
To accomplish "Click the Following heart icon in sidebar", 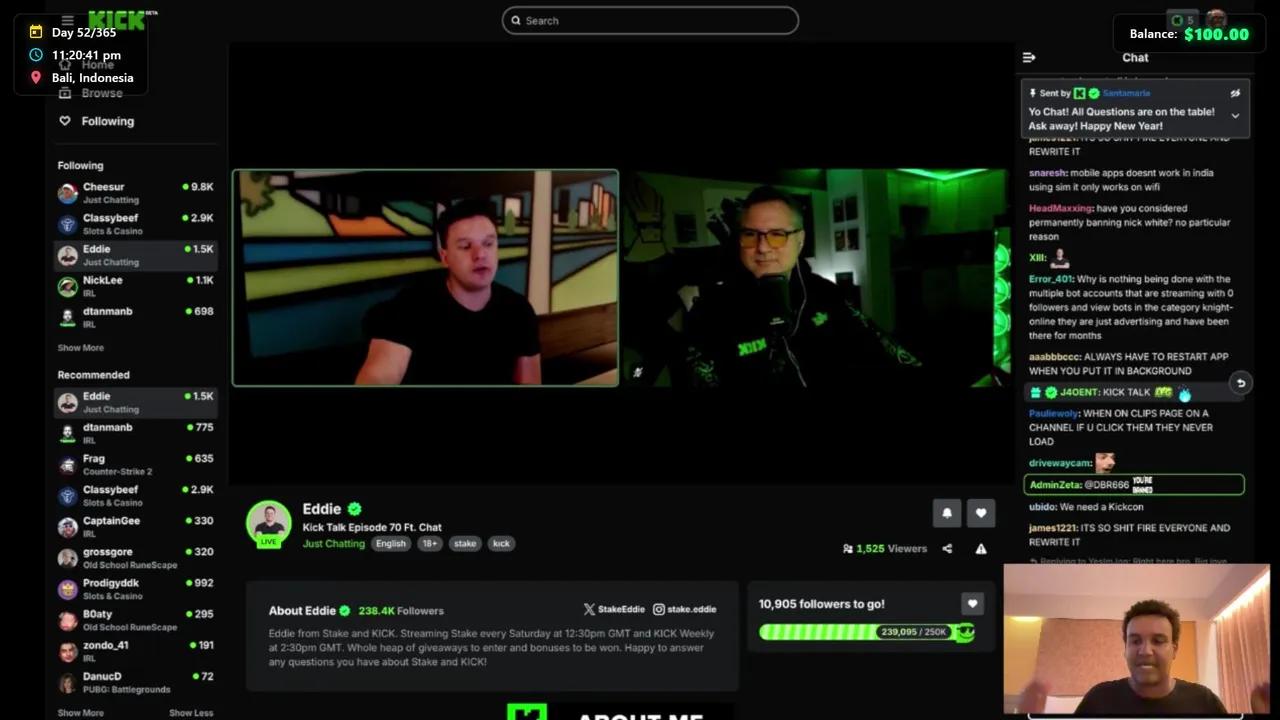I will [65, 121].
